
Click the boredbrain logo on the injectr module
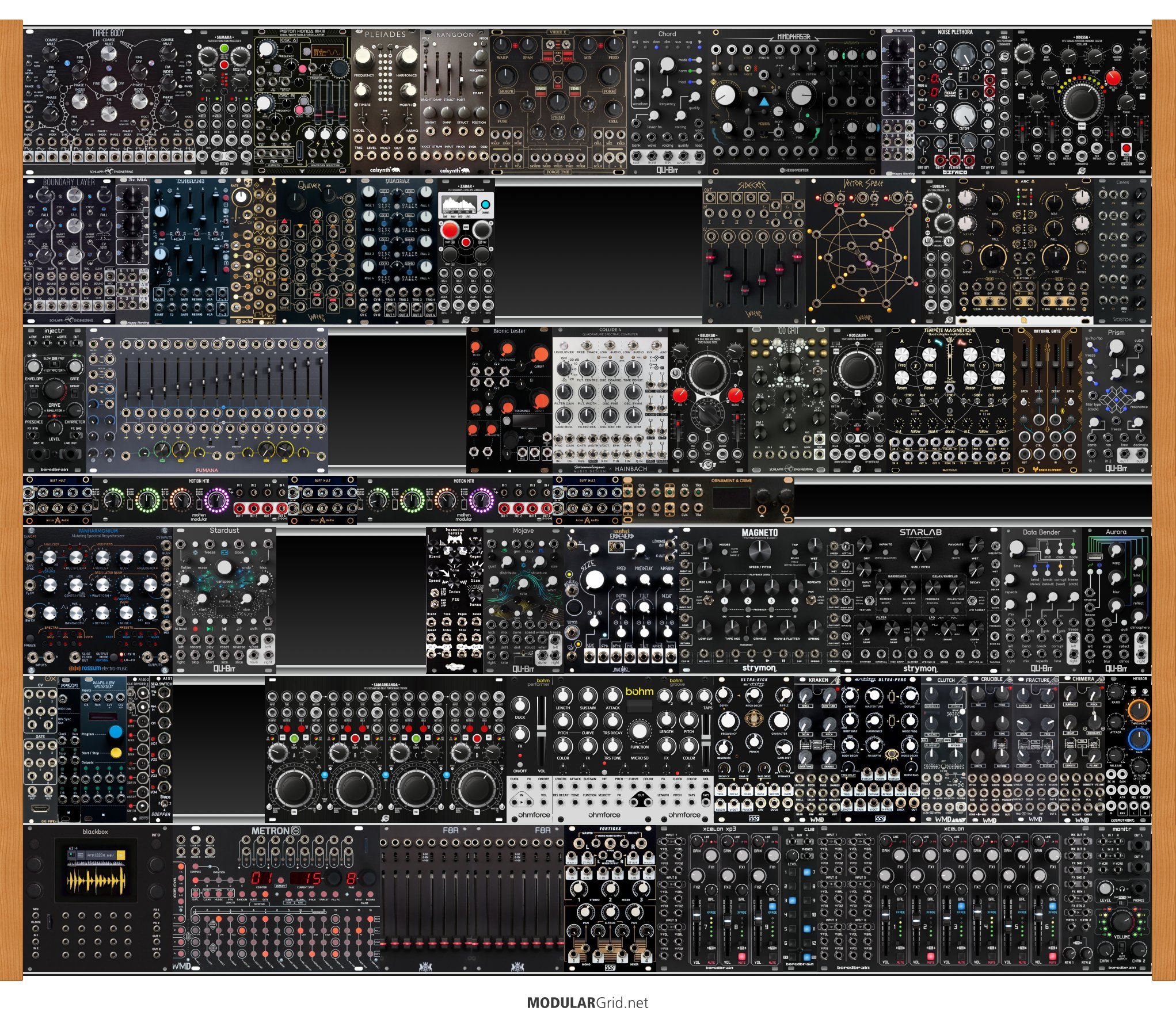point(54,469)
